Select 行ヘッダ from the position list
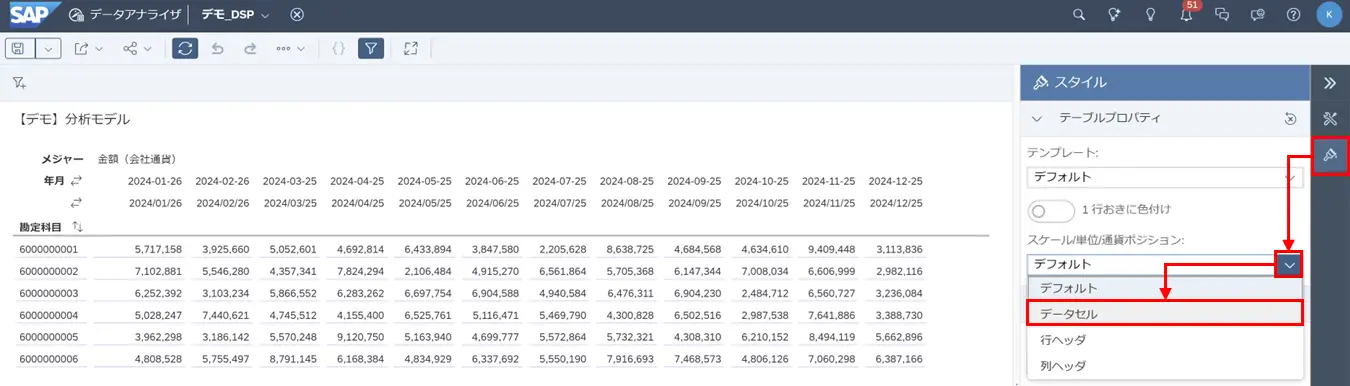 [1165, 340]
